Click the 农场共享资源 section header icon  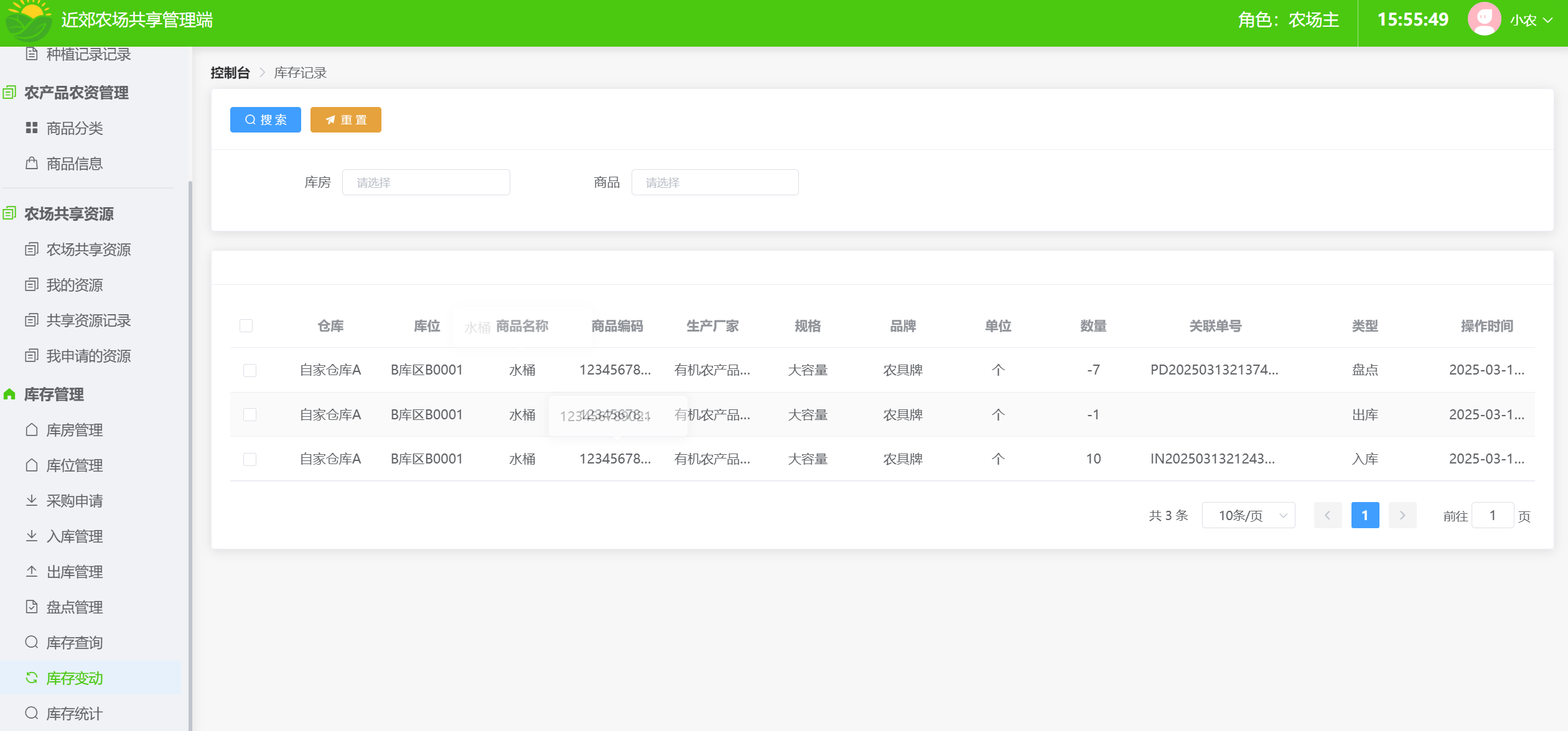click(9, 214)
